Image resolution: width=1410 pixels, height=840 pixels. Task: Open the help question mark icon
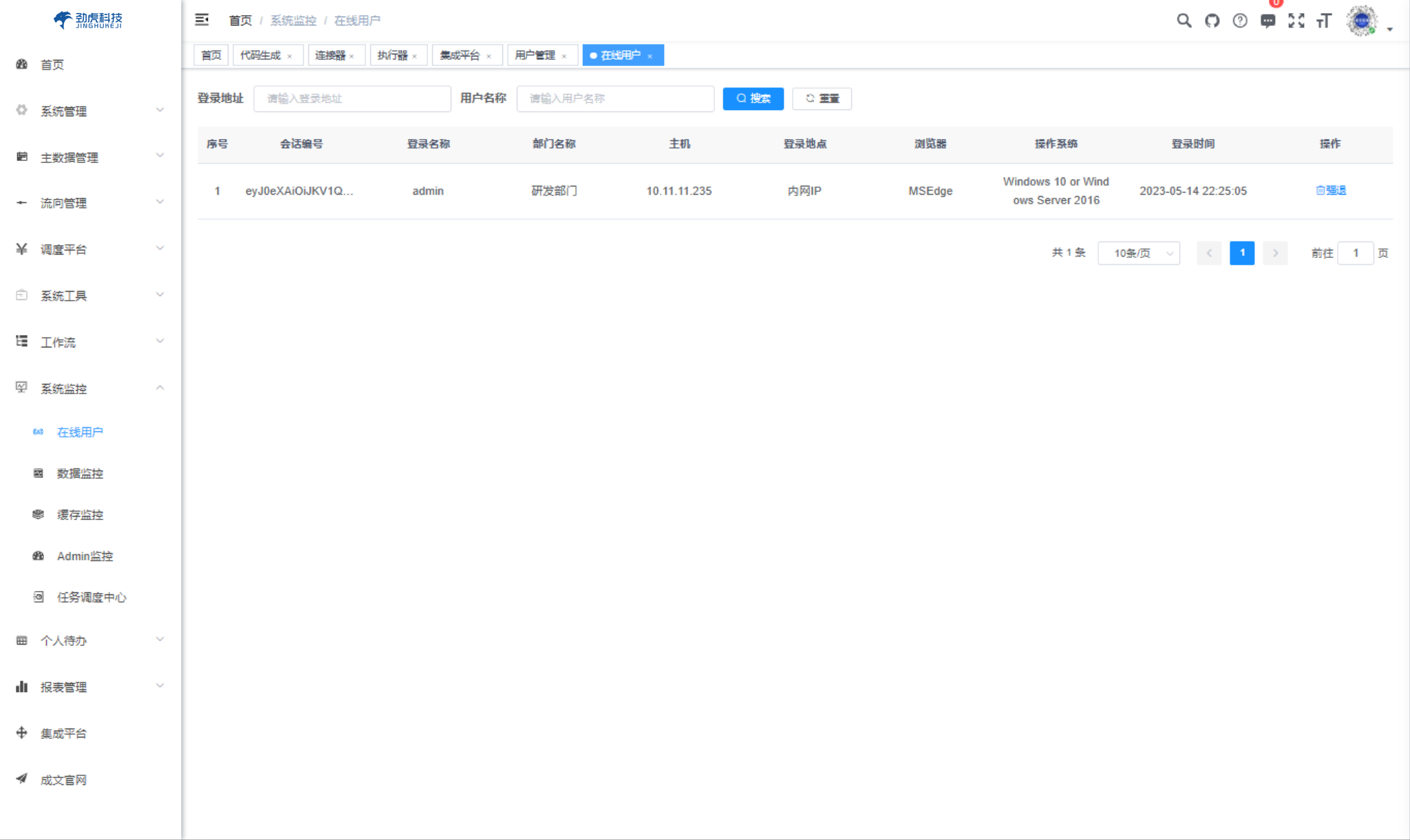point(1239,21)
